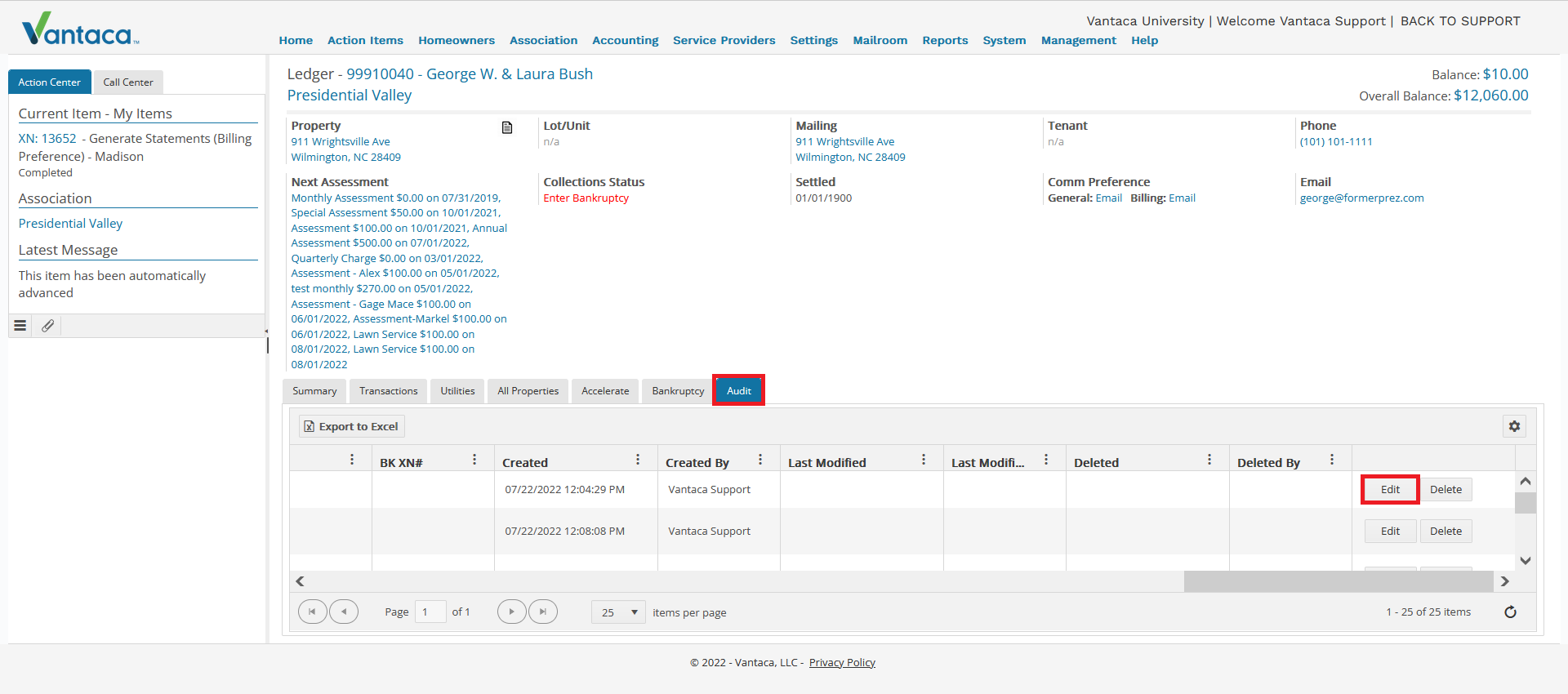1568x694 pixels.
Task: Click grid vertical scroll down arrow
Action: click(1525, 561)
